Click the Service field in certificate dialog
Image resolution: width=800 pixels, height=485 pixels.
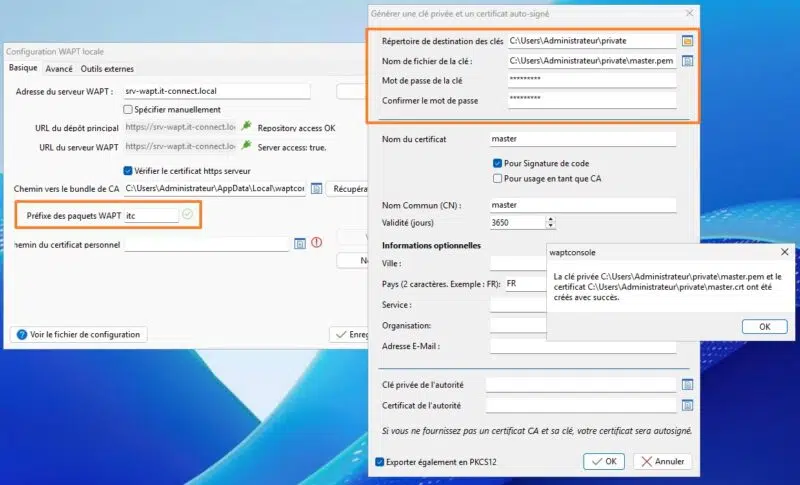point(518,305)
